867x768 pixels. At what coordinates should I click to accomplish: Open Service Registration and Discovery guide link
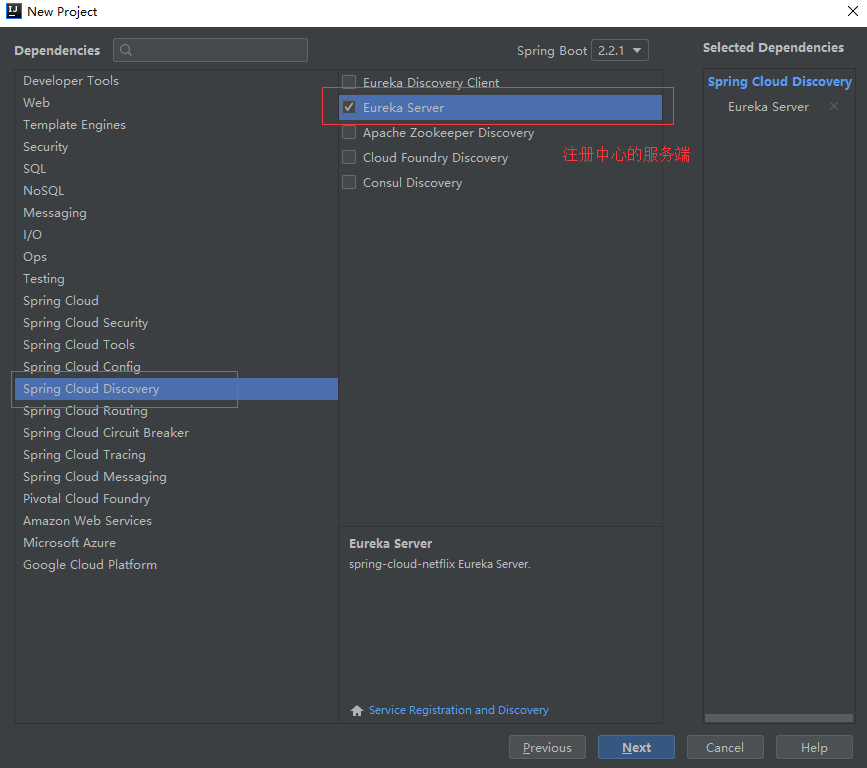tap(458, 710)
